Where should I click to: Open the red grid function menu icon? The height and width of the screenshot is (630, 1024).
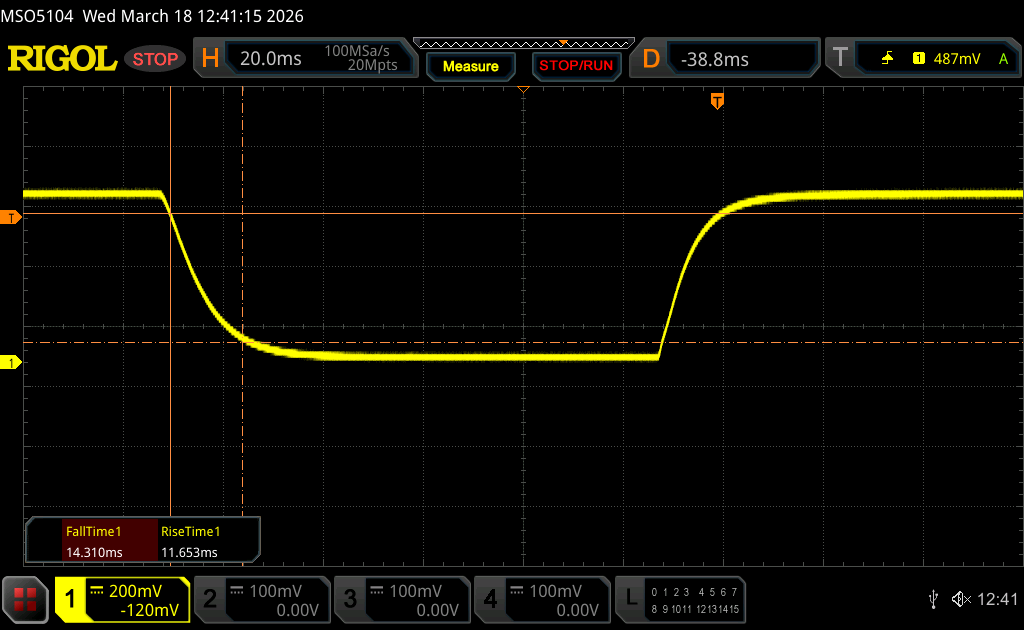25,599
